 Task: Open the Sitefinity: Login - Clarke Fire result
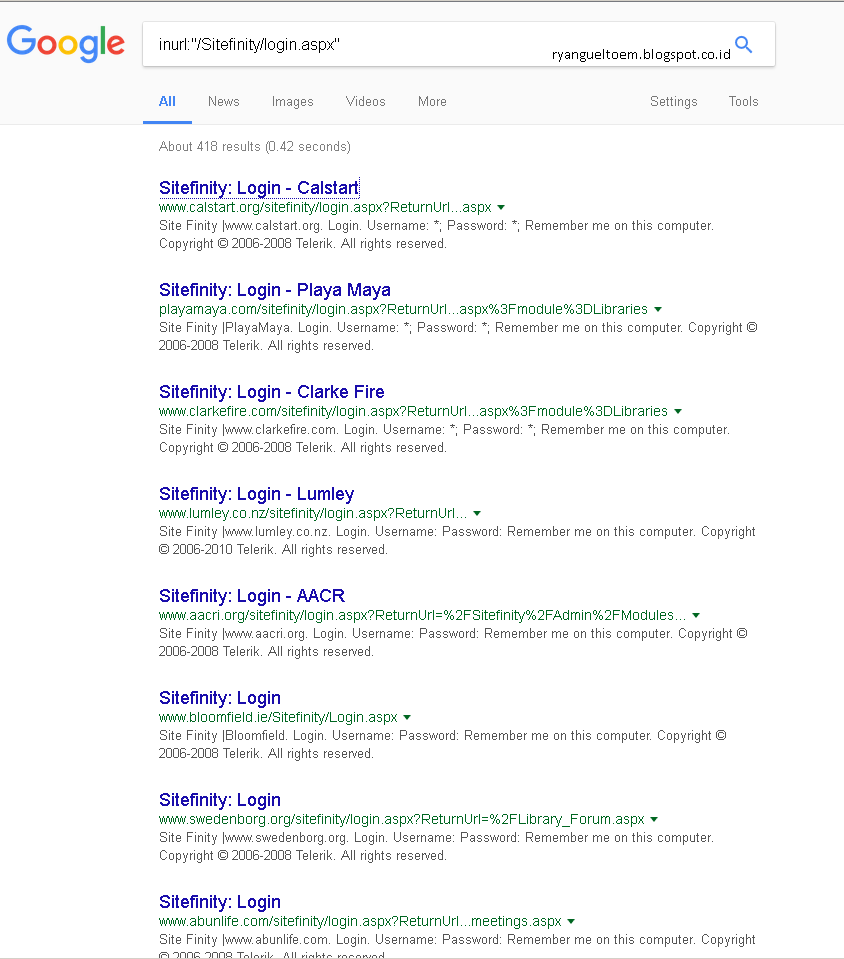point(272,392)
